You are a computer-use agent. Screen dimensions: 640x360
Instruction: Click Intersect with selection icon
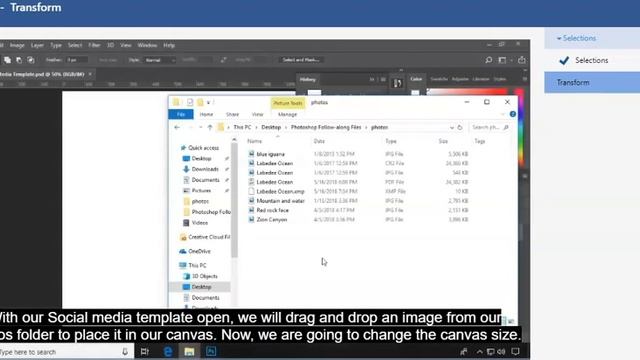point(31,60)
